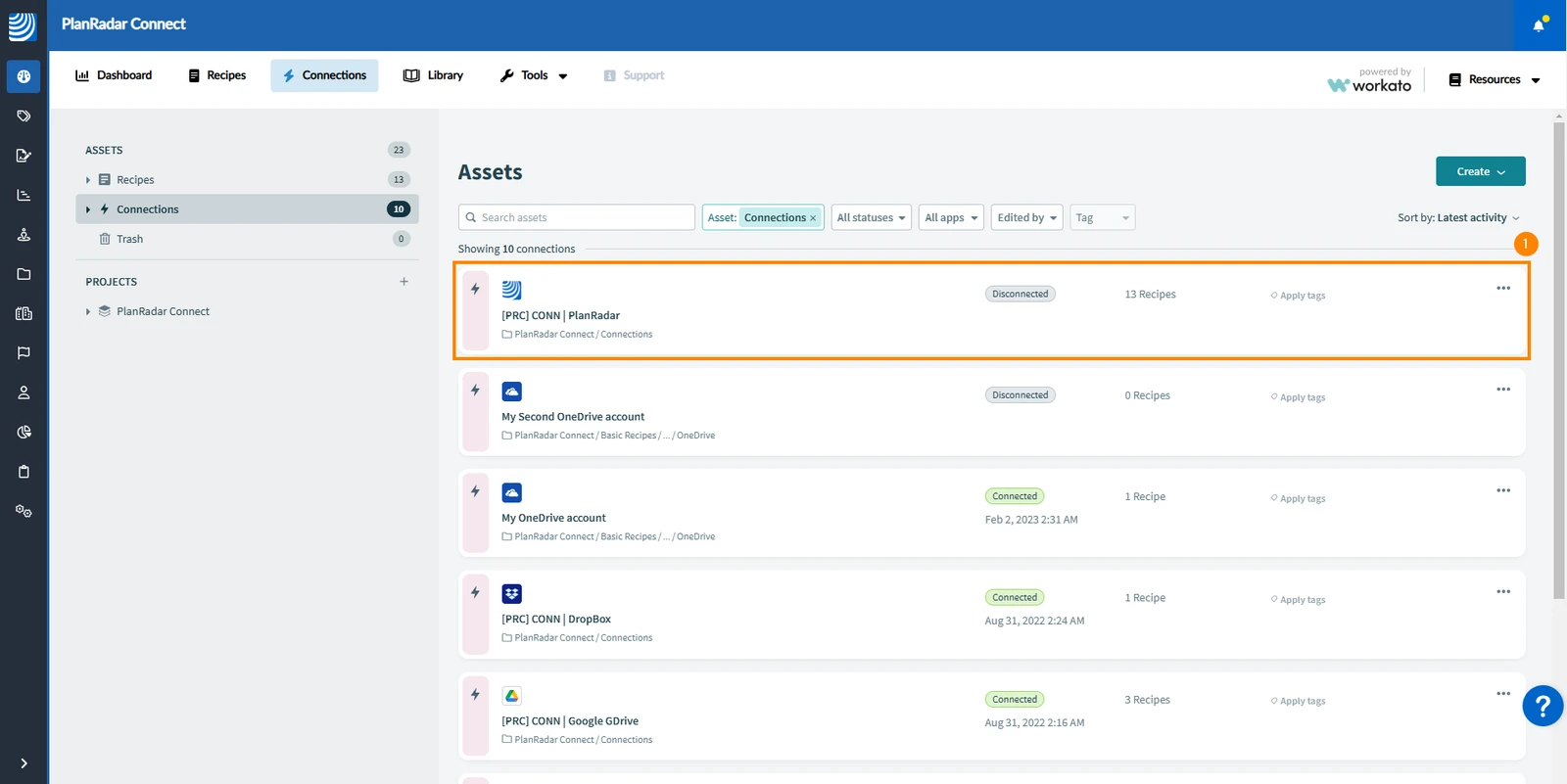Viewport: 1567px width, 784px height.
Task: Expand the PlanRadar Connect project tree
Action: (88, 311)
